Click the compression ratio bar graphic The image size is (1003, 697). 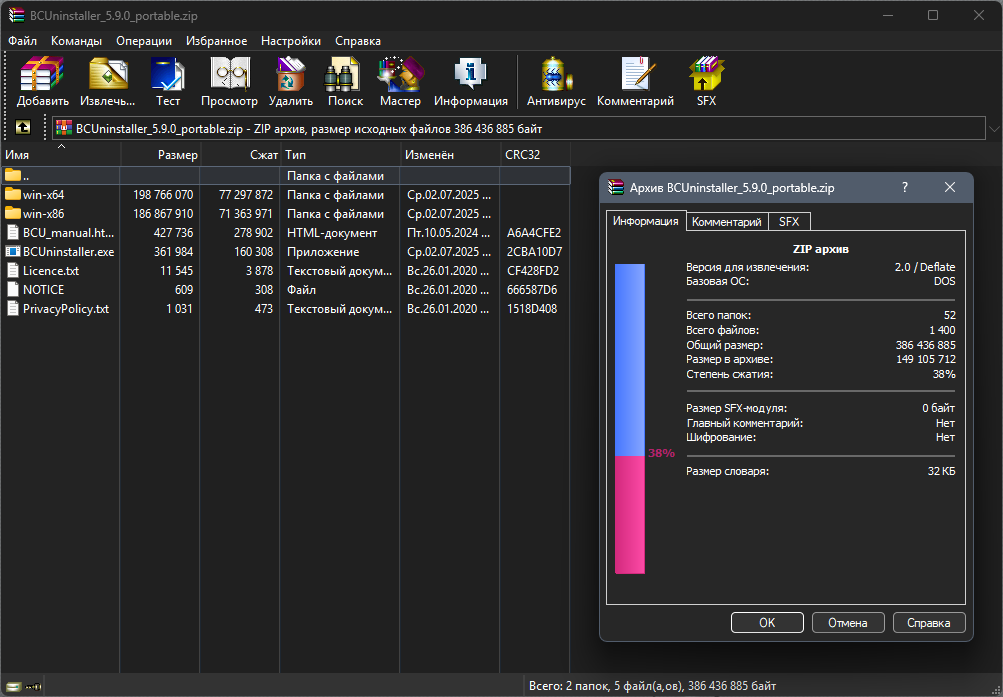[629, 419]
